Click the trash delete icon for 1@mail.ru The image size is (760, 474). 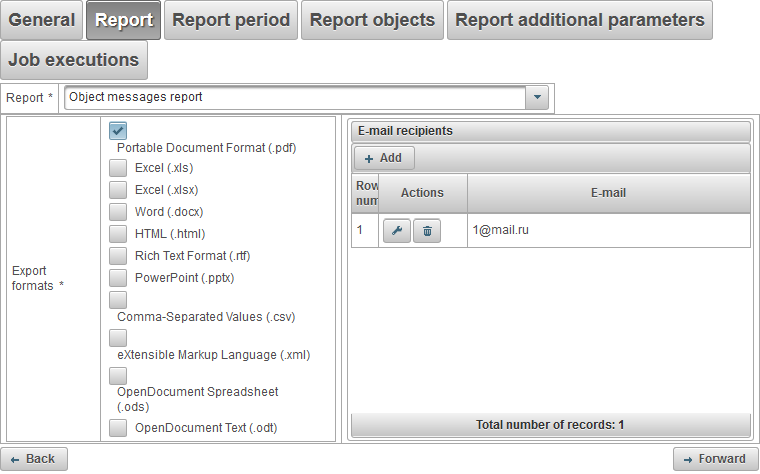point(427,231)
